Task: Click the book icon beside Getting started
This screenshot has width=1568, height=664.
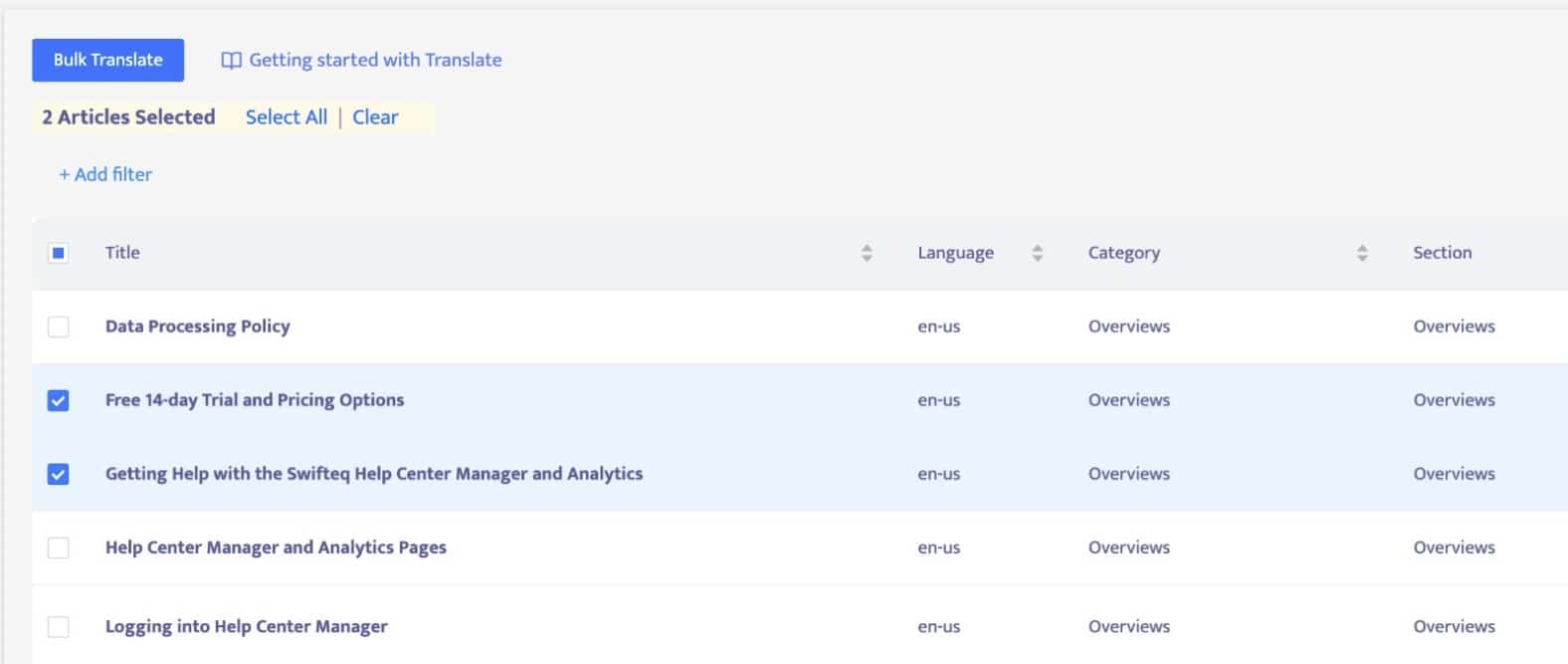Action: 231,61
